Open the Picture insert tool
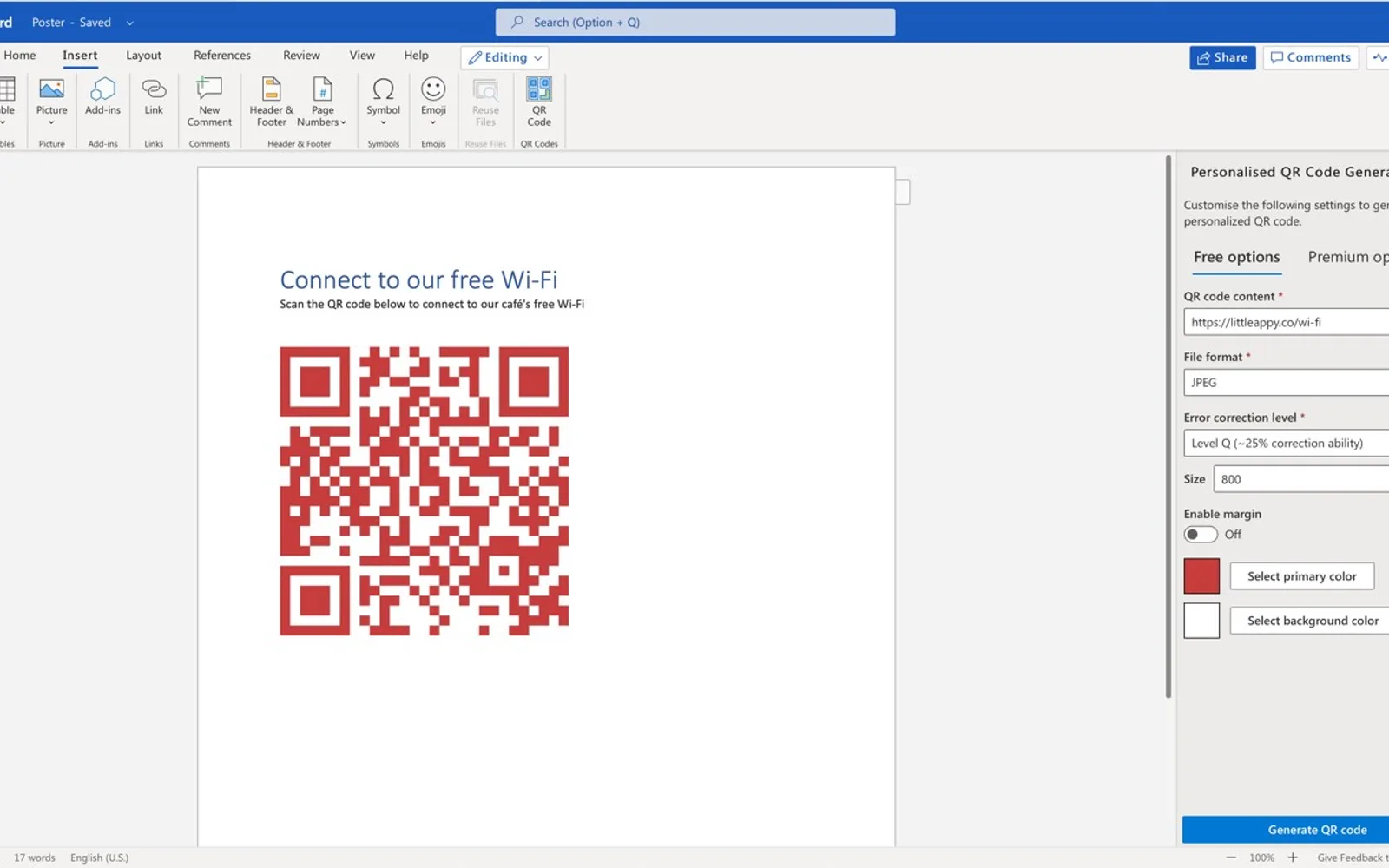Viewport: 1389px width, 868px height. click(x=51, y=102)
